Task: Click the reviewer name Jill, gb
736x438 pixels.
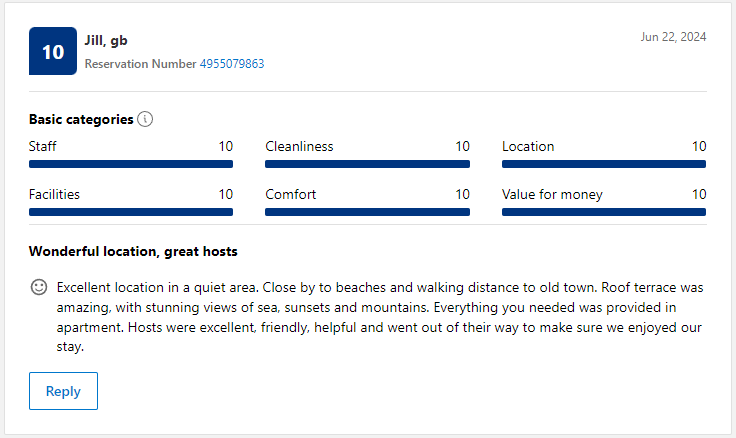Action: (106, 41)
